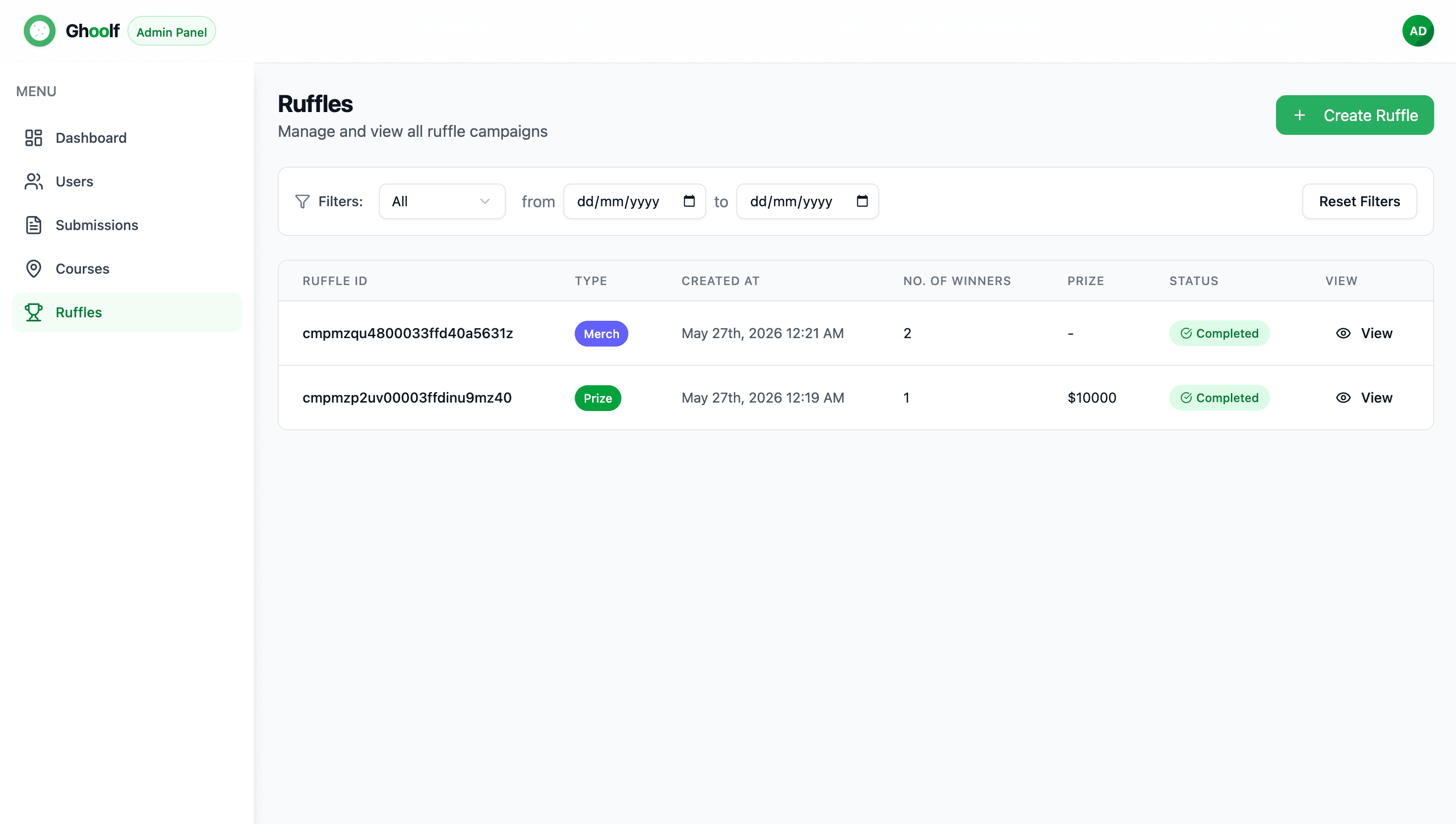The width and height of the screenshot is (1456, 824).
Task: Click date May 27th, 2026 12:21 AM
Action: click(x=763, y=333)
